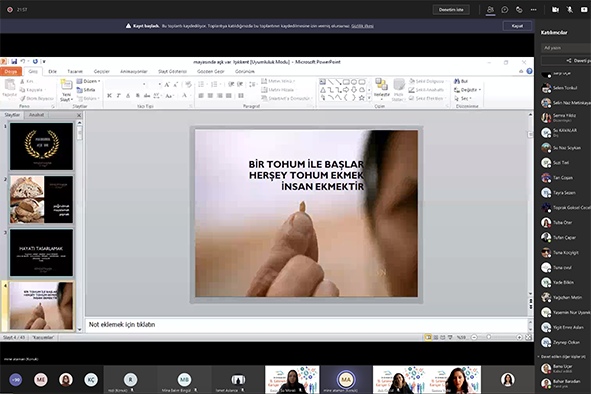Switch to the Ekle ribbon tab
The height and width of the screenshot is (394, 591).
[52, 71]
